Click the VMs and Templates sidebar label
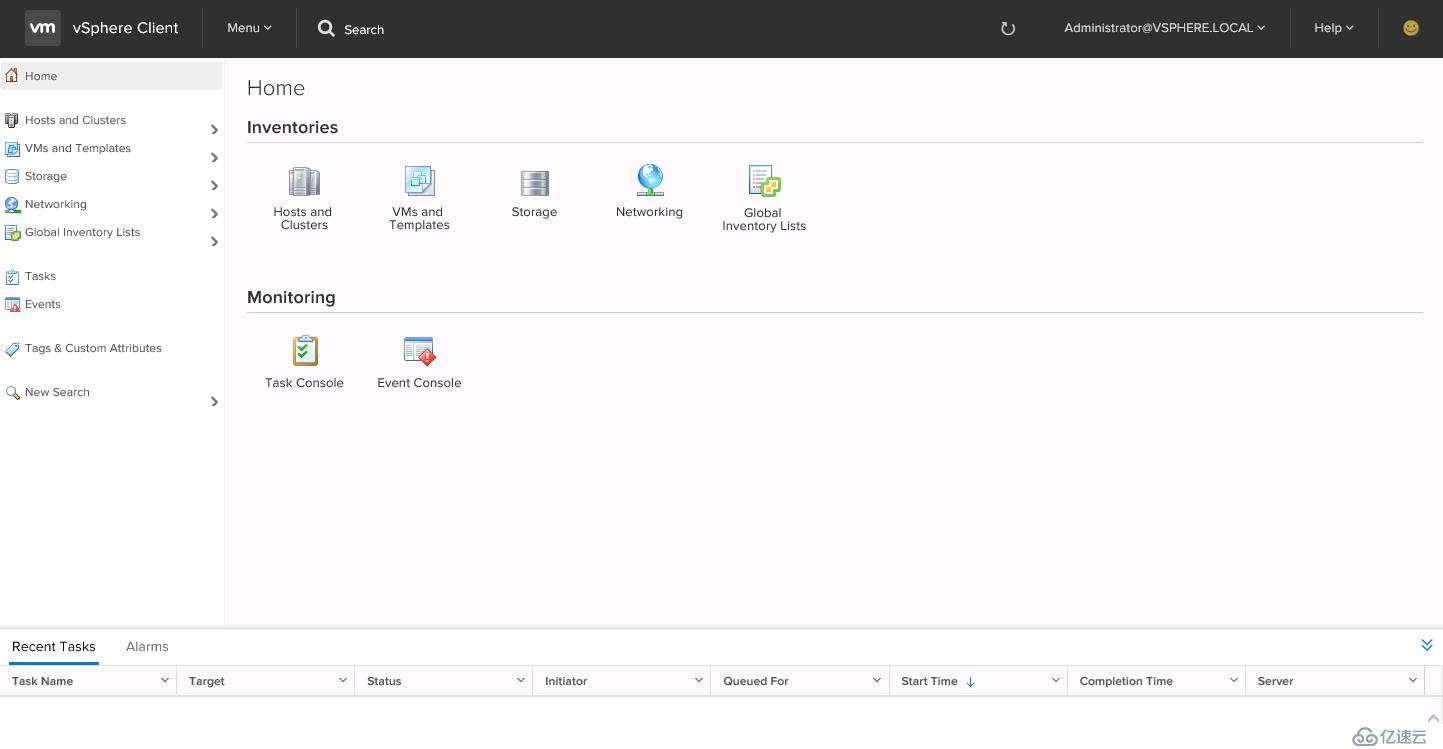This screenshot has width=1443, height=749. pos(78,148)
